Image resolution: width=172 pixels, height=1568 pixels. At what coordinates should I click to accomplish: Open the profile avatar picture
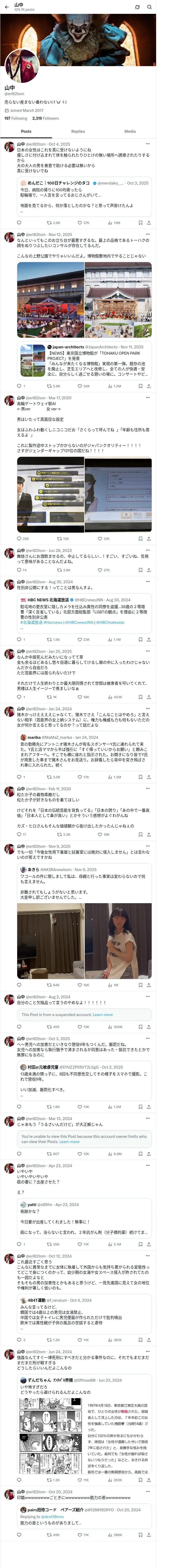coord(22,66)
